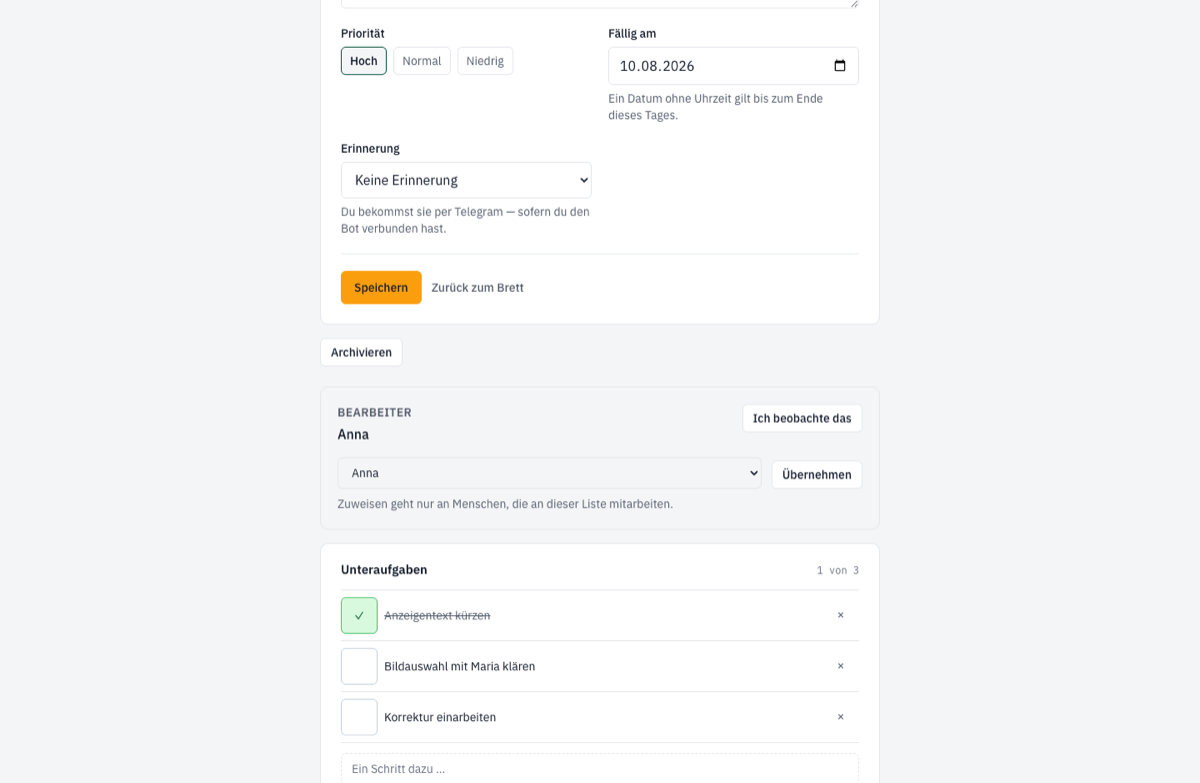Open the Bearbeiter assignee dropdown
1200x783 pixels.
[550, 473]
